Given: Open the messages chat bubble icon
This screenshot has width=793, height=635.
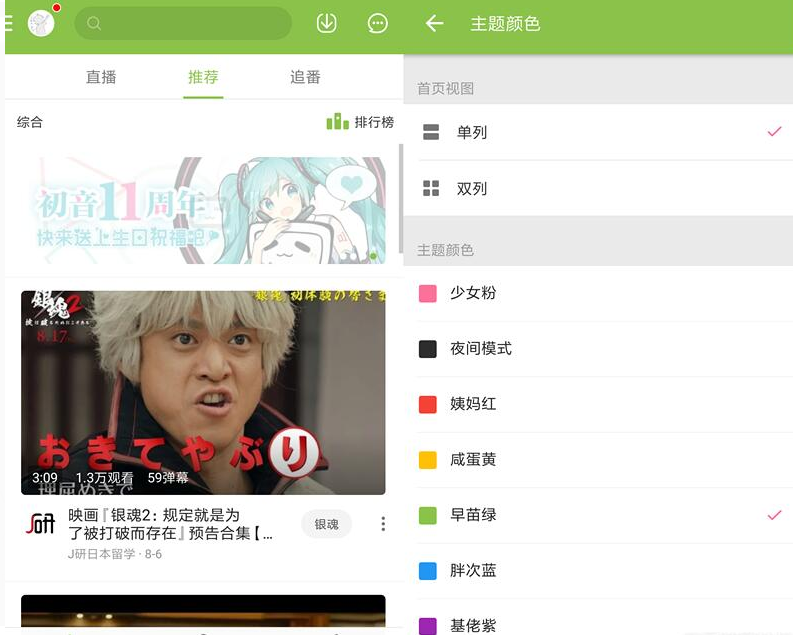Looking at the screenshot, I should [377, 23].
